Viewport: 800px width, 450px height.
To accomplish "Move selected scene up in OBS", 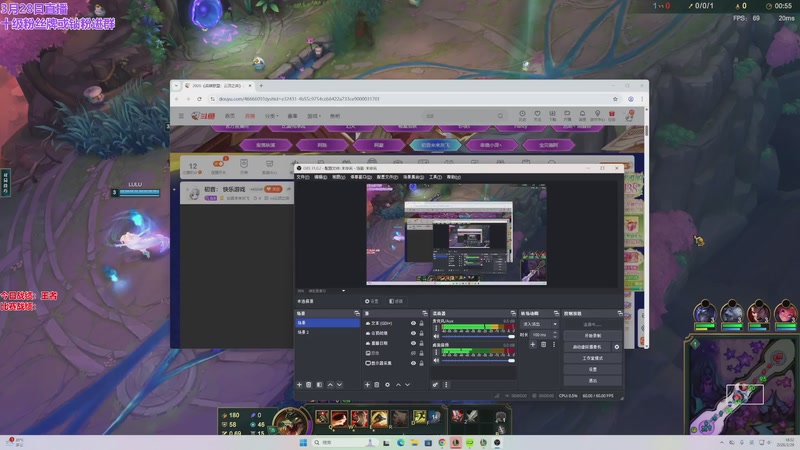I will click(330, 385).
